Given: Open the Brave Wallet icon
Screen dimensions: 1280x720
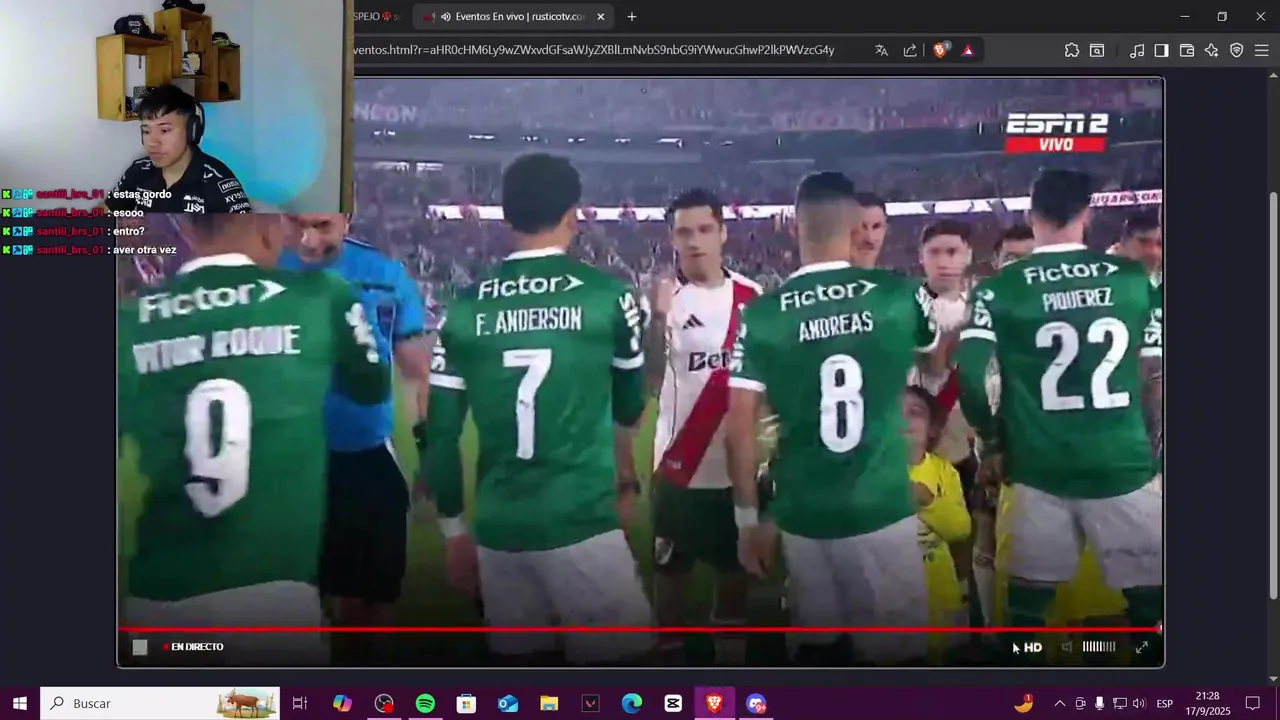Looking at the screenshot, I should pyautogui.click(x=1187, y=50).
